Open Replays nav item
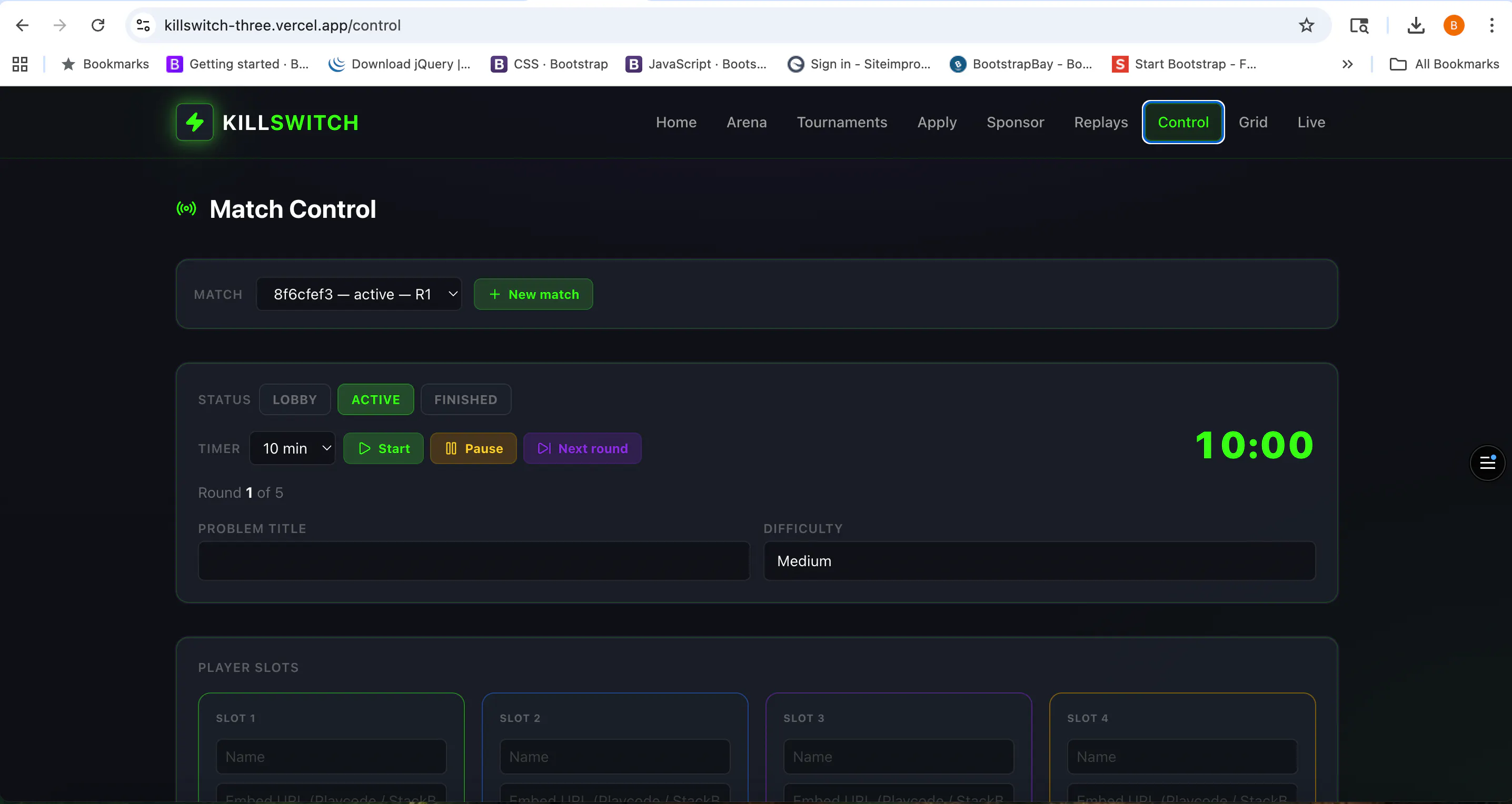Viewport: 1512px width, 804px height. (x=1100, y=122)
